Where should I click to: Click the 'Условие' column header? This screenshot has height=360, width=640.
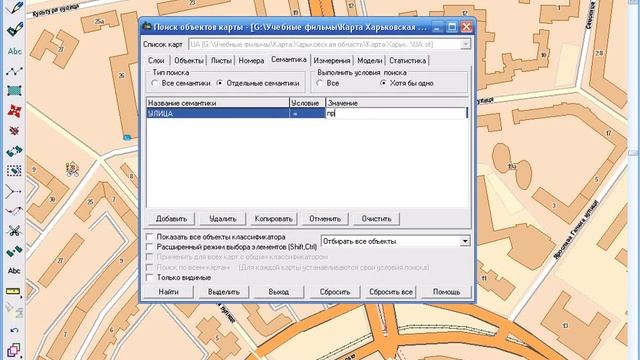point(307,103)
